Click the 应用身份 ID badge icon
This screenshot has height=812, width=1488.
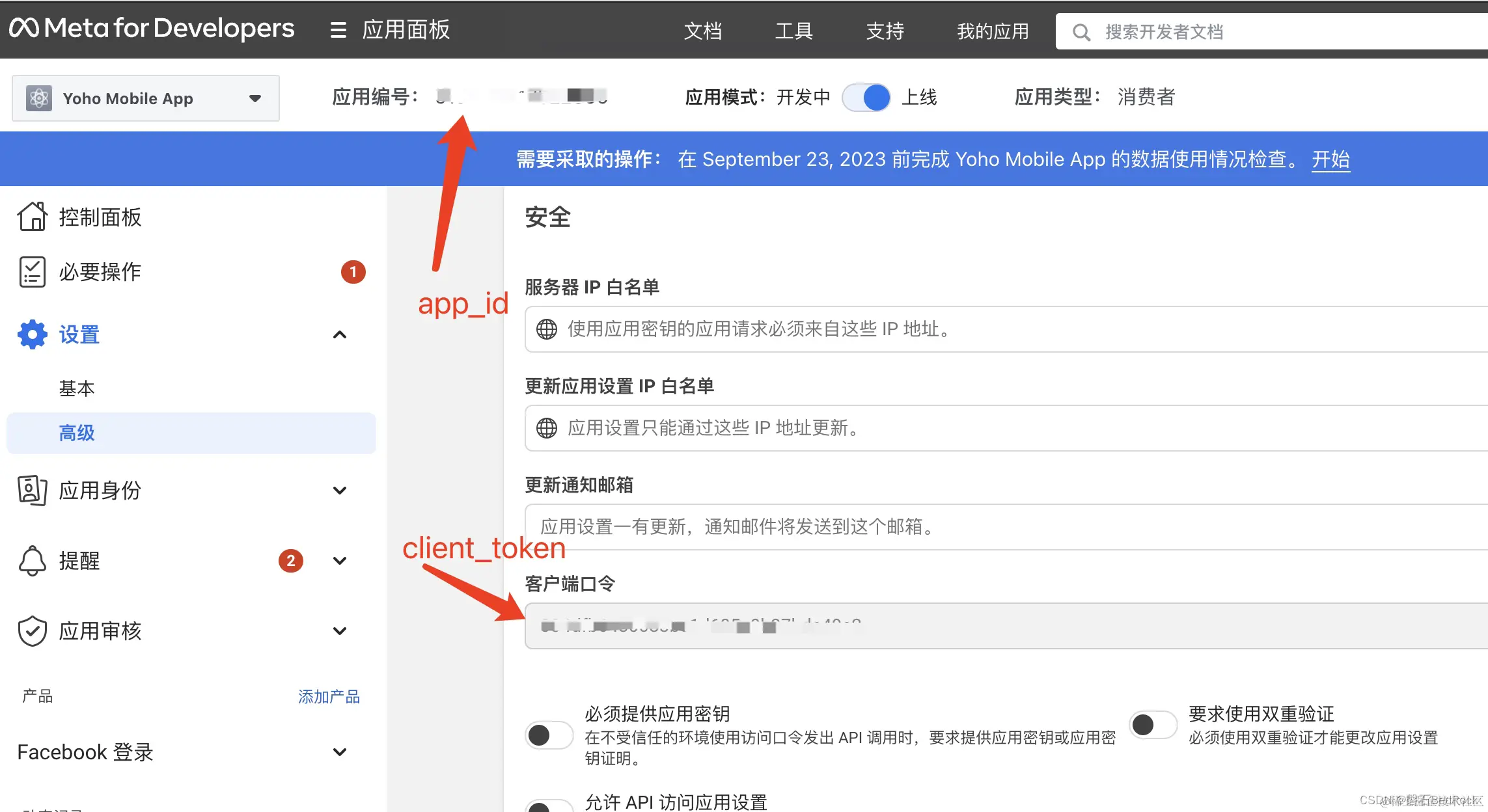(32, 490)
